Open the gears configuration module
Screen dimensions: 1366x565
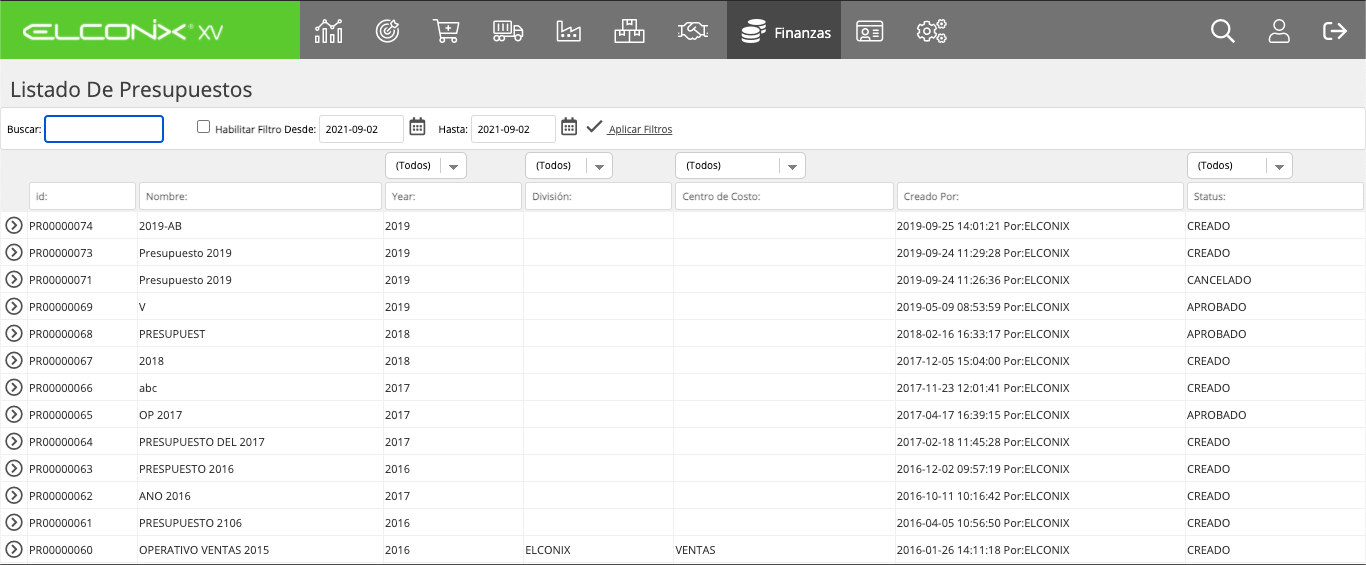[x=931, y=31]
